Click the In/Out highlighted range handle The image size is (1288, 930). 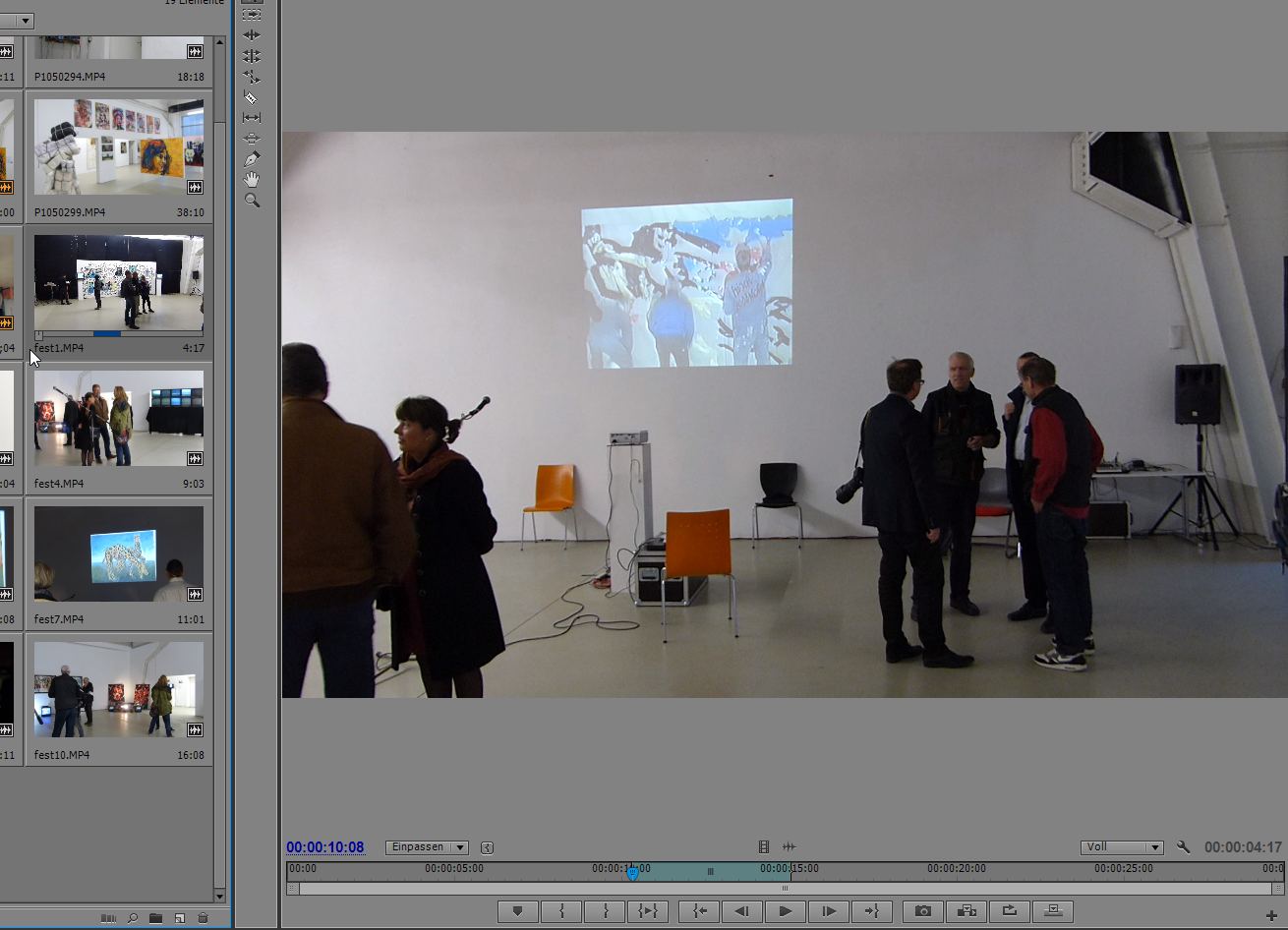(x=710, y=871)
